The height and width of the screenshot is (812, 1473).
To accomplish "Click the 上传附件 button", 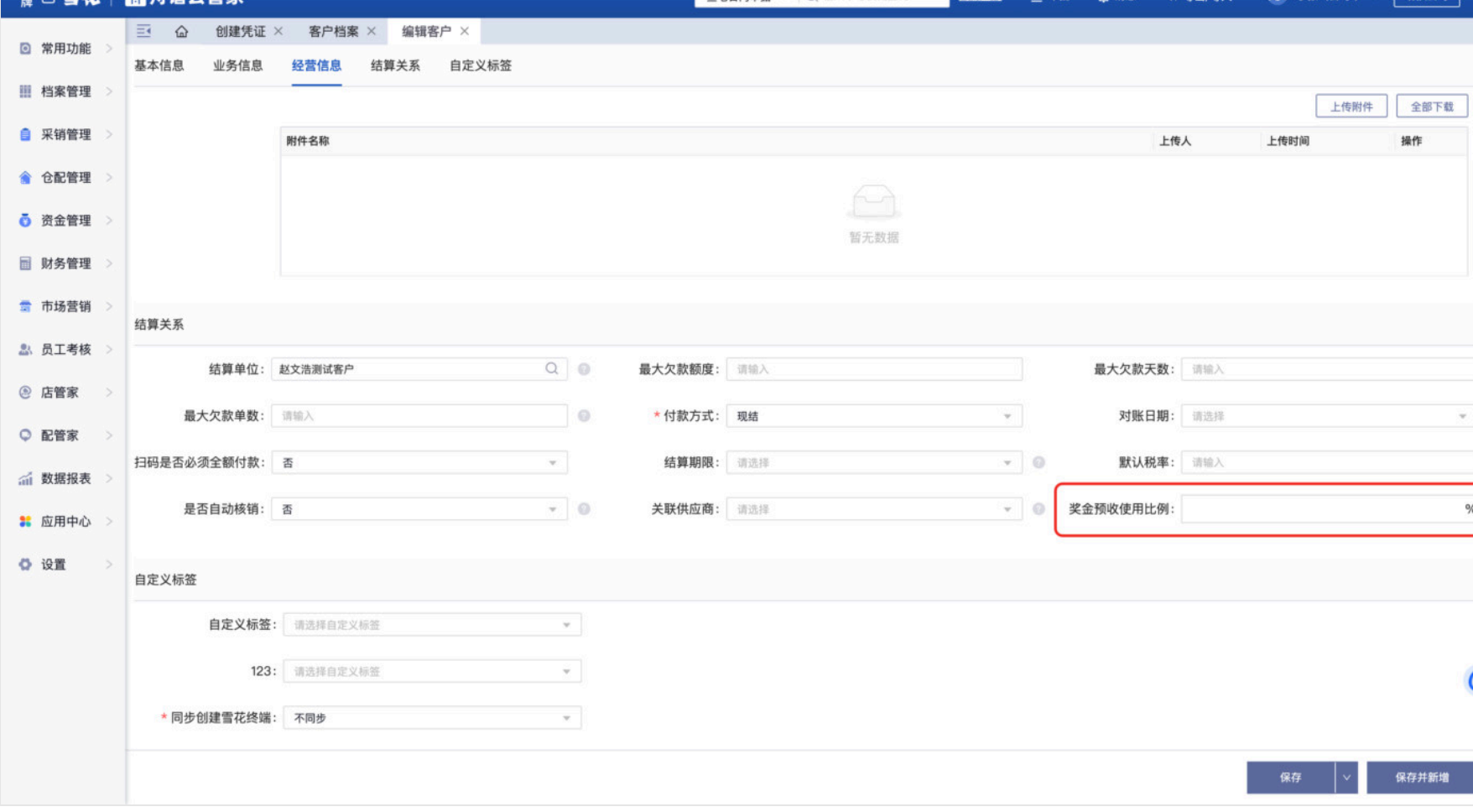I will (x=1351, y=107).
